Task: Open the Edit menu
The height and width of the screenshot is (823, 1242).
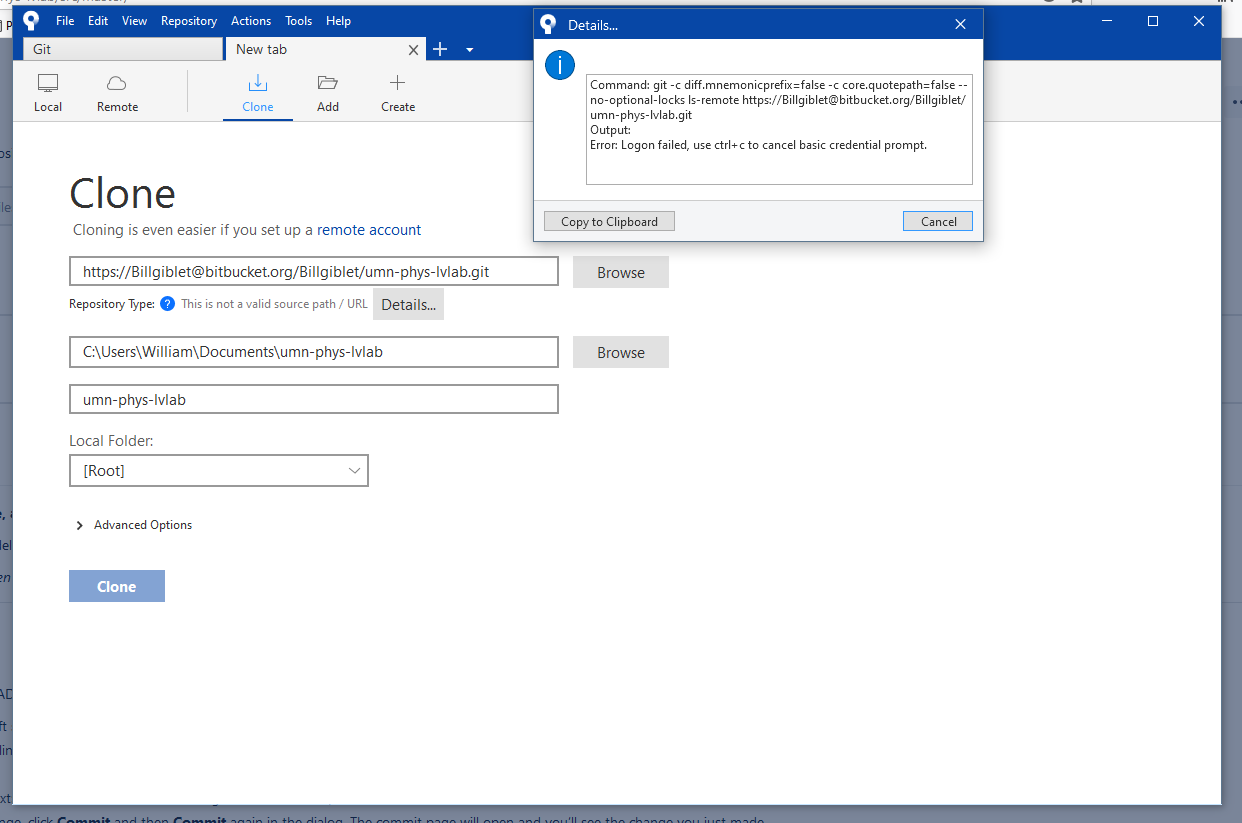Action: [x=98, y=20]
